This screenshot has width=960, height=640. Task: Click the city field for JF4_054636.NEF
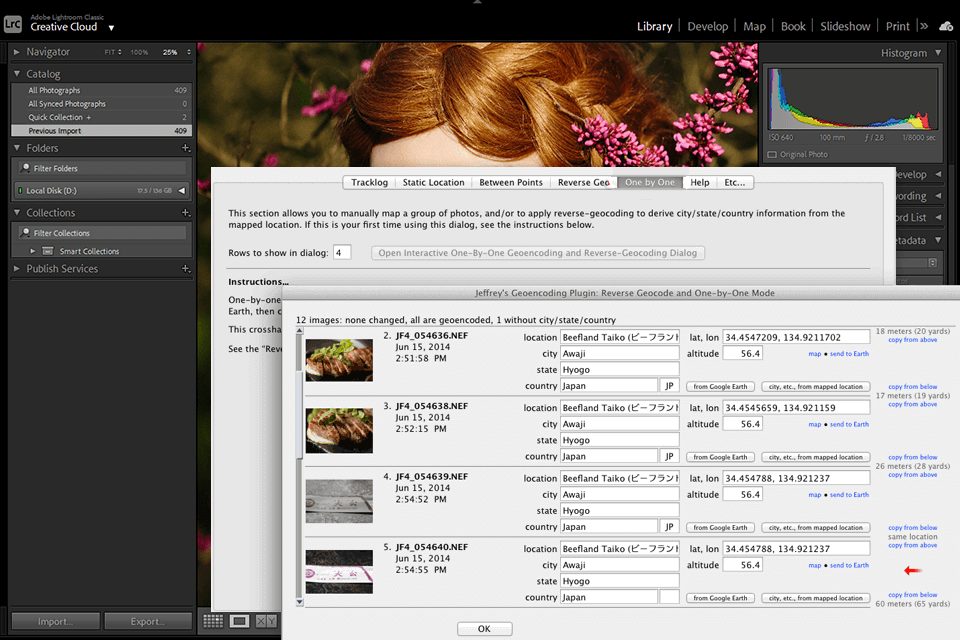click(620, 353)
